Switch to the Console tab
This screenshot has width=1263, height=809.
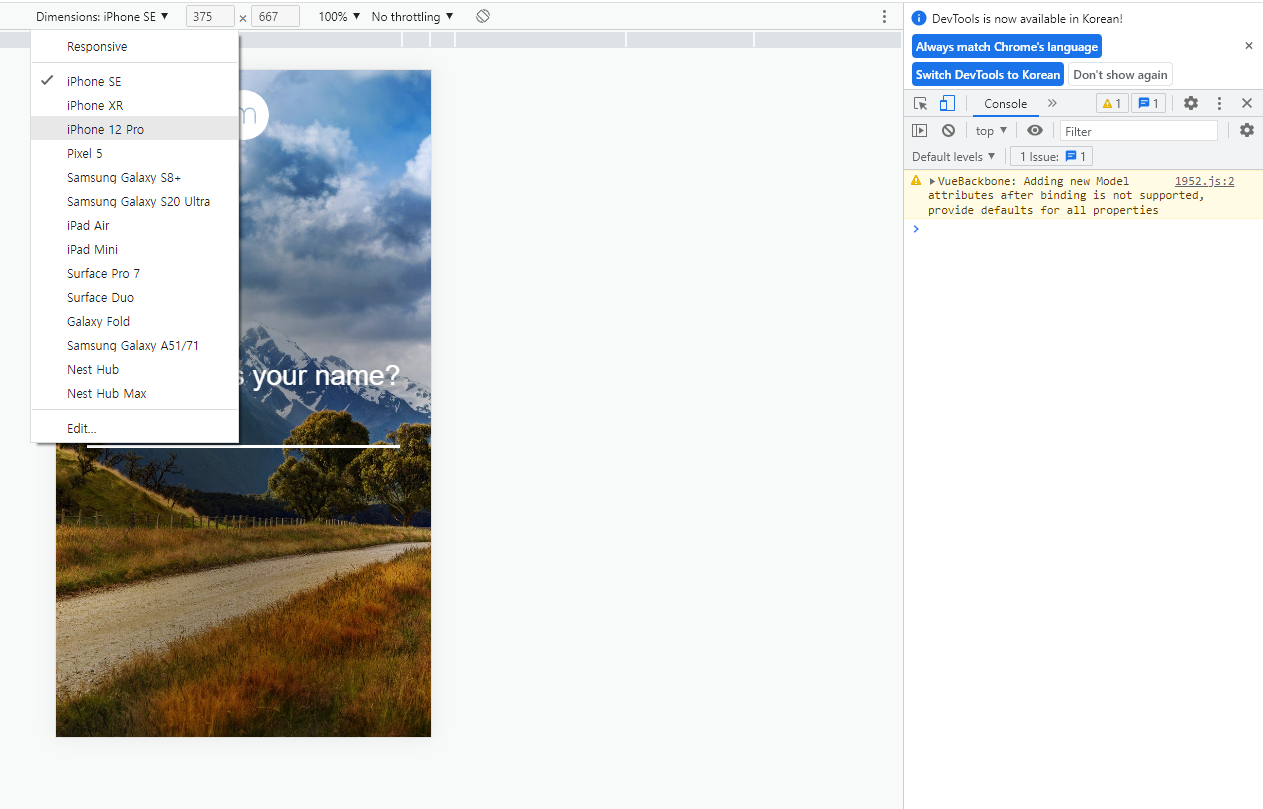pos(1005,103)
